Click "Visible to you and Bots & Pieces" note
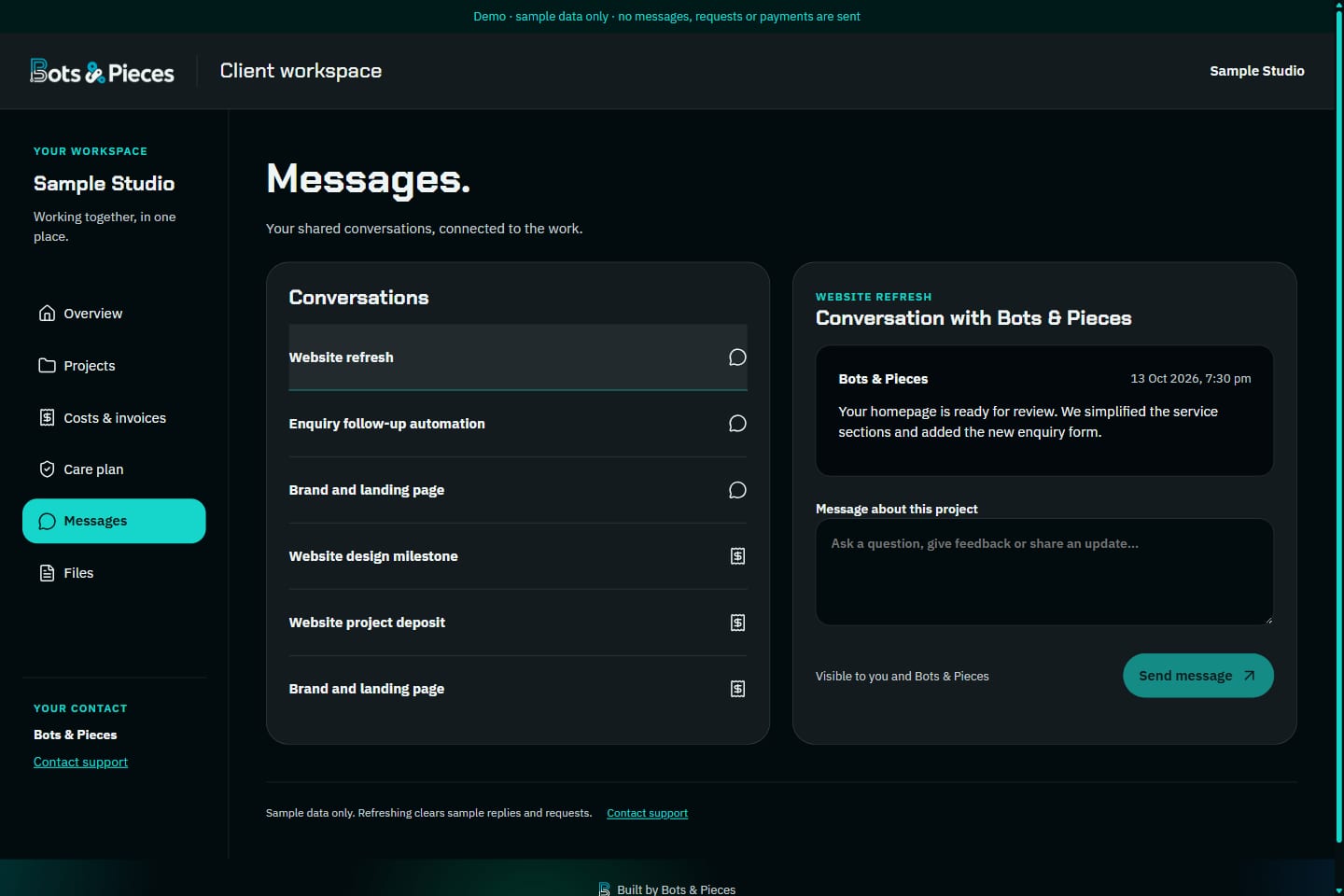The image size is (1344, 896). pyautogui.click(x=902, y=677)
